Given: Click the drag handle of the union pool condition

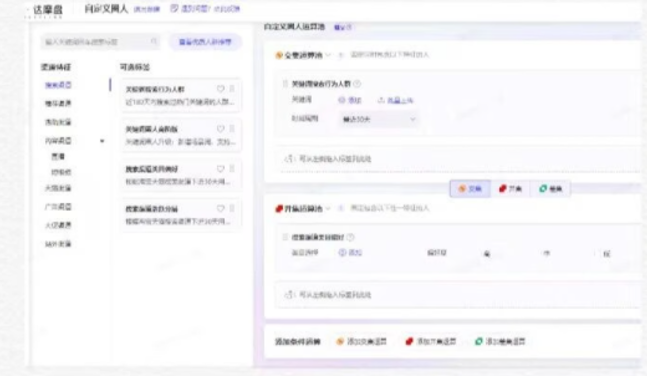Looking at the screenshot, I should (x=285, y=237).
